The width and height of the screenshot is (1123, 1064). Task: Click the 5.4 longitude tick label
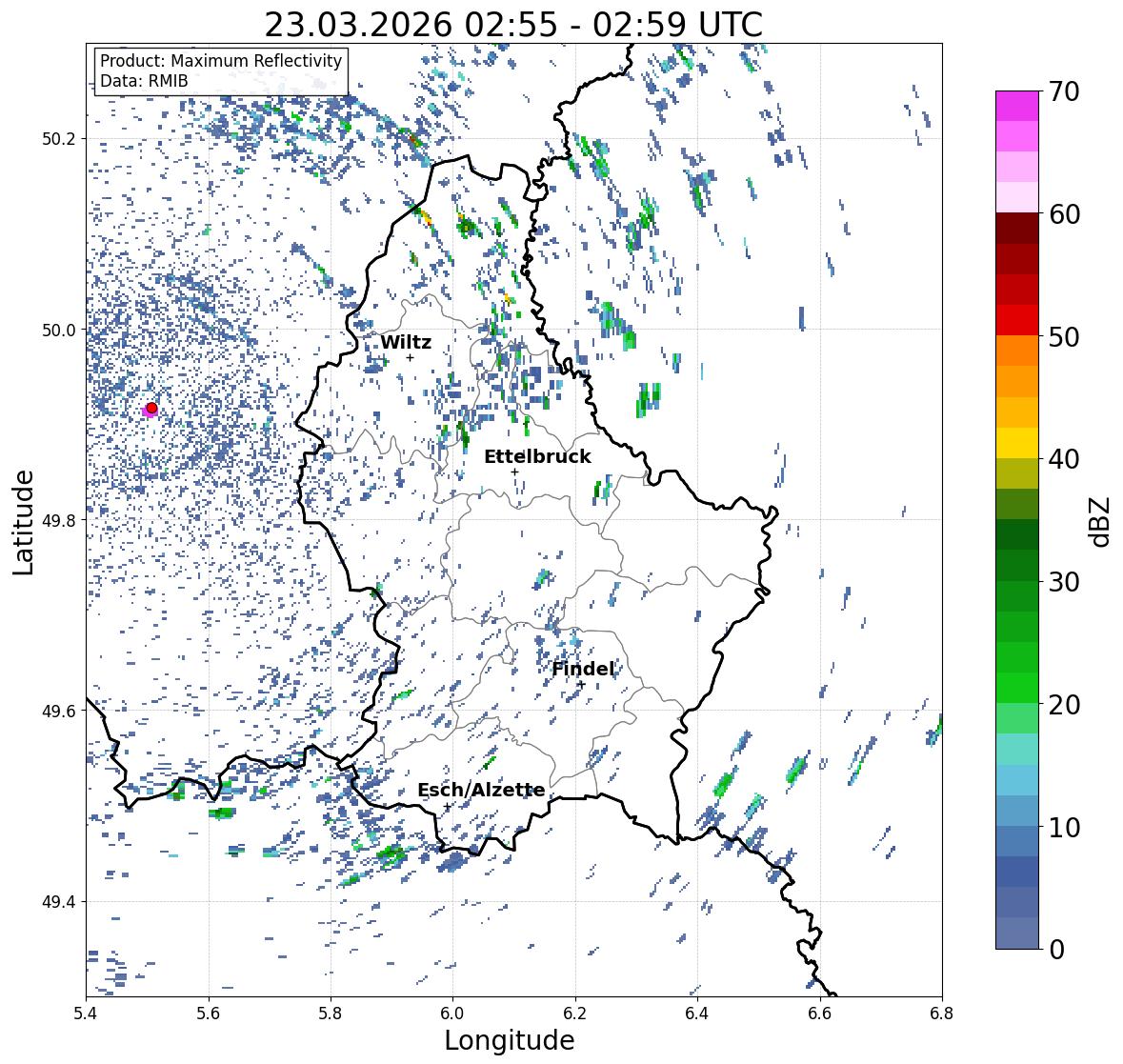[x=86, y=1014]
